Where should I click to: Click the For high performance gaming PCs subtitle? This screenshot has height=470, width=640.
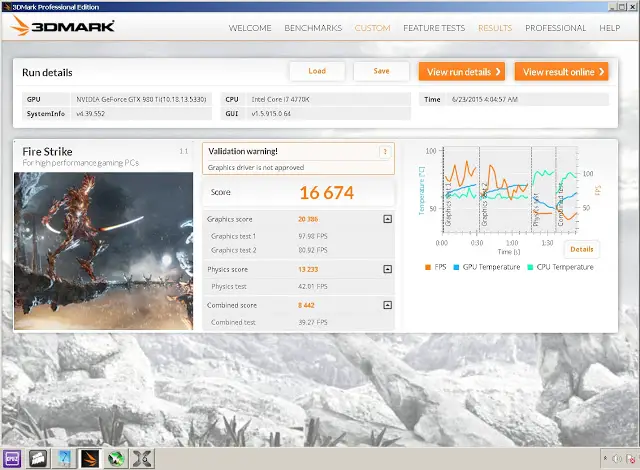tap(81, 163)
